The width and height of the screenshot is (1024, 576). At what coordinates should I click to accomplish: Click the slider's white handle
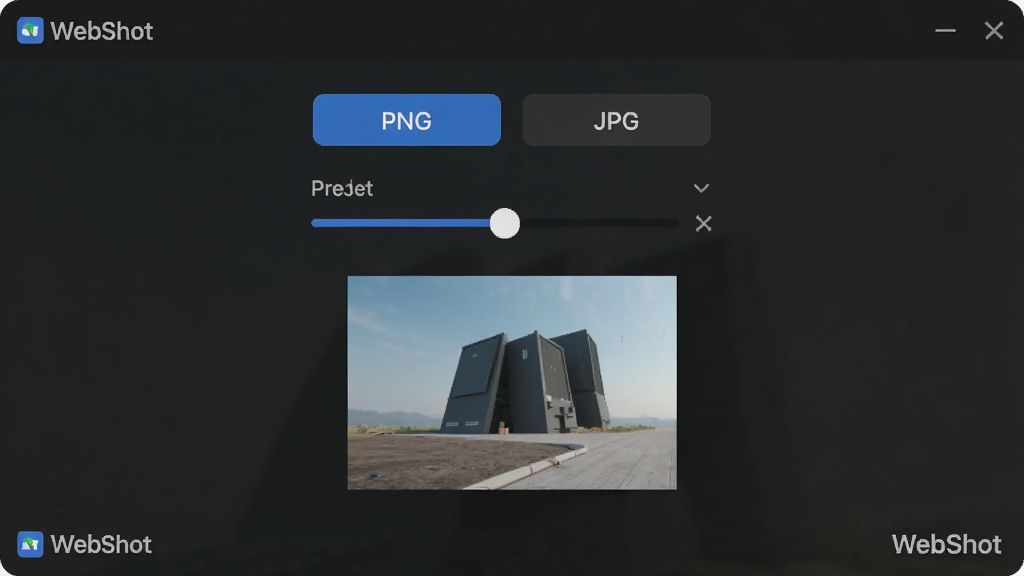pos(505,223)
